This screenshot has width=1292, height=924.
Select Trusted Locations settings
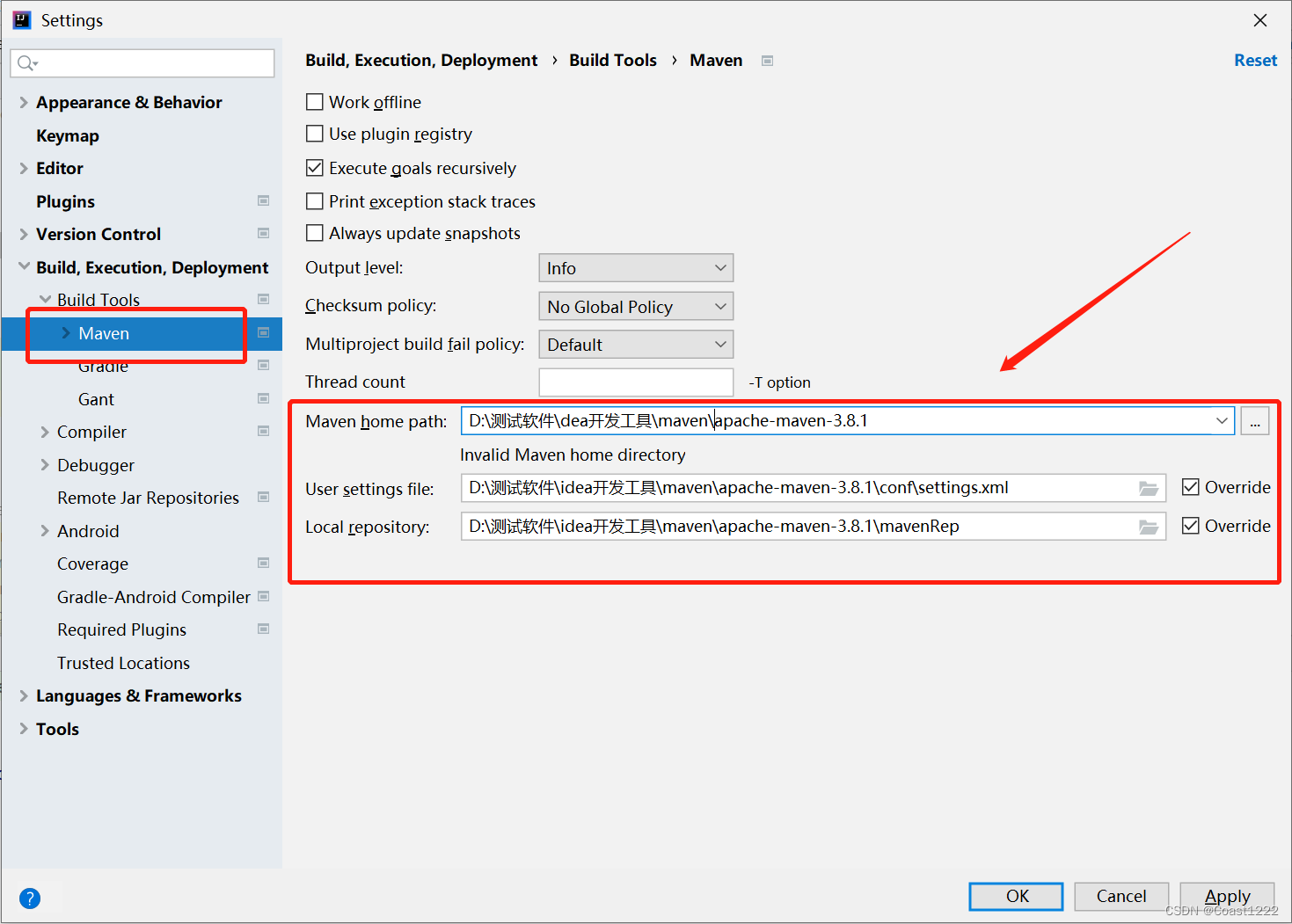coord(123,663)
